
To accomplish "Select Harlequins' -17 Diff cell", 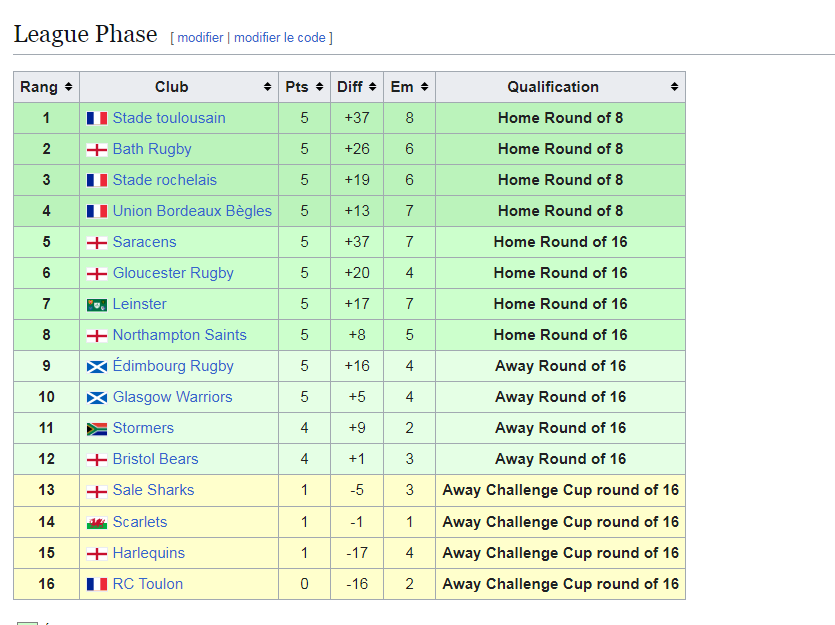I will [357, 553].
